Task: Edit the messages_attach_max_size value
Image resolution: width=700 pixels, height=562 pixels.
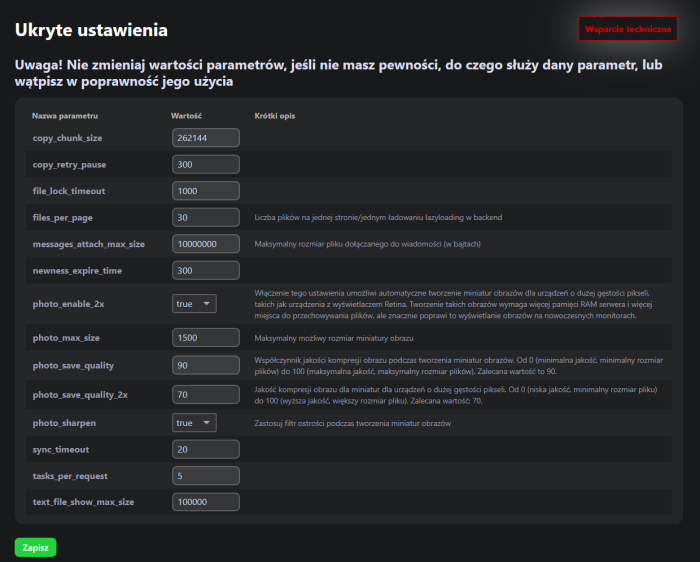Action: click(x=205, y=244)
